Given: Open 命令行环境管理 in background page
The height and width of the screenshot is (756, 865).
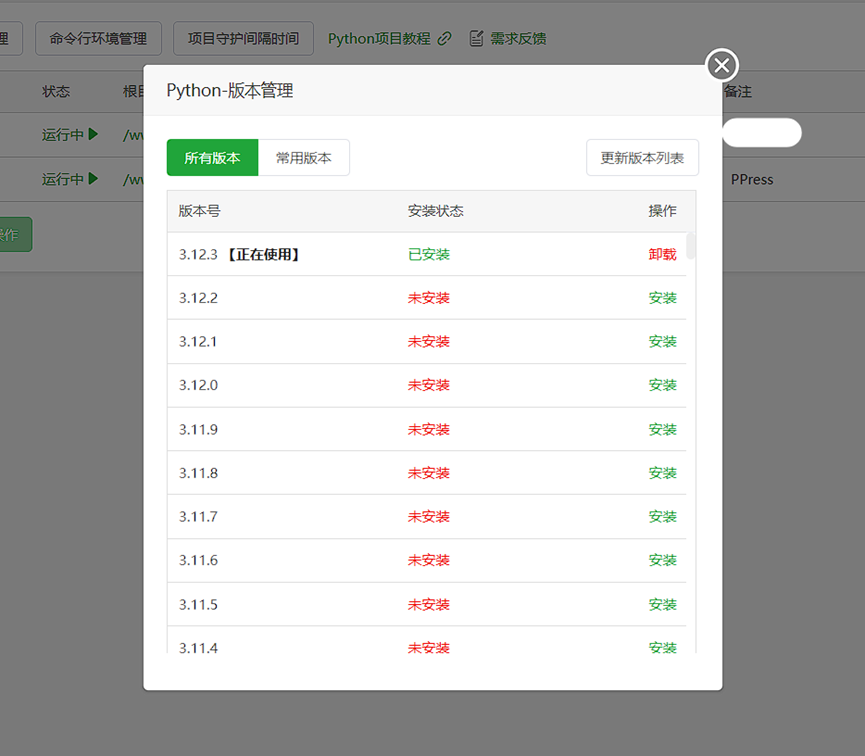Looking at the screenshot, I should 99,39.
